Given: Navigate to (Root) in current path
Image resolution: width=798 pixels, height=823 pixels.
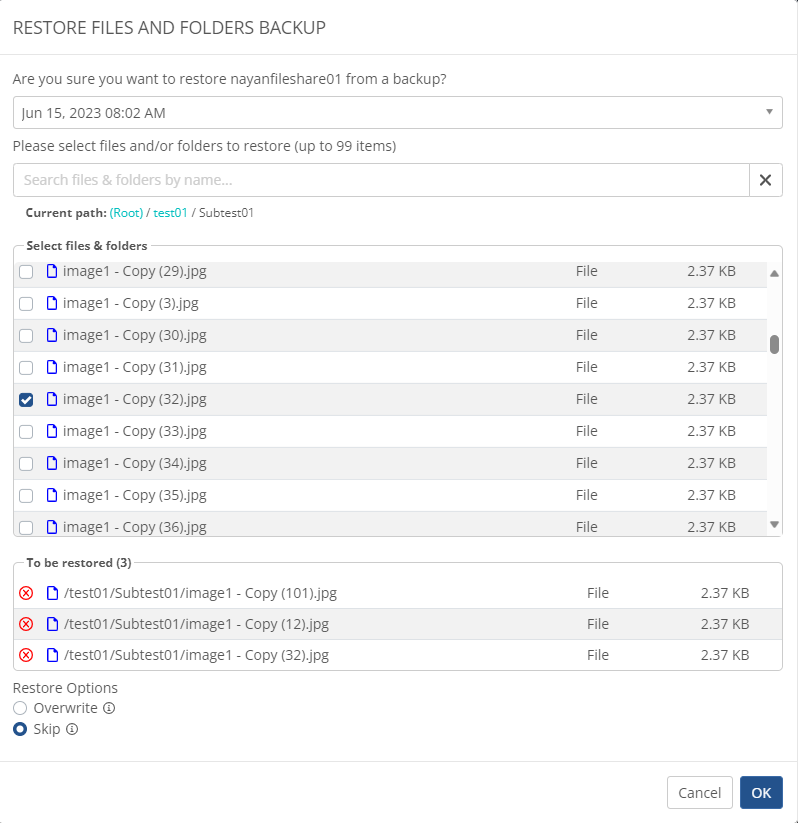Looking at the screenshot, I should pos(127,213).
